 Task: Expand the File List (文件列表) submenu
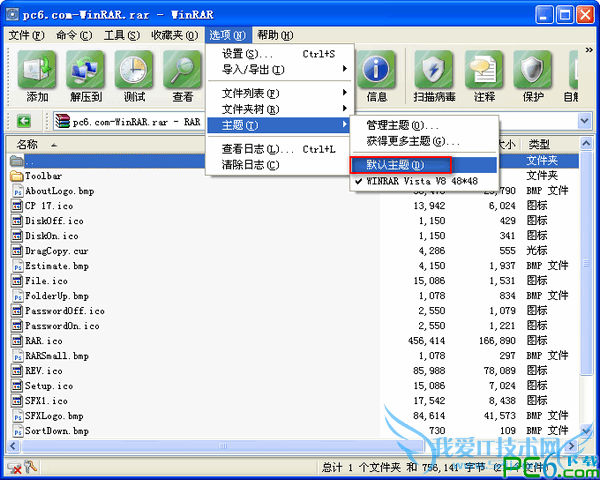point(279,93)
